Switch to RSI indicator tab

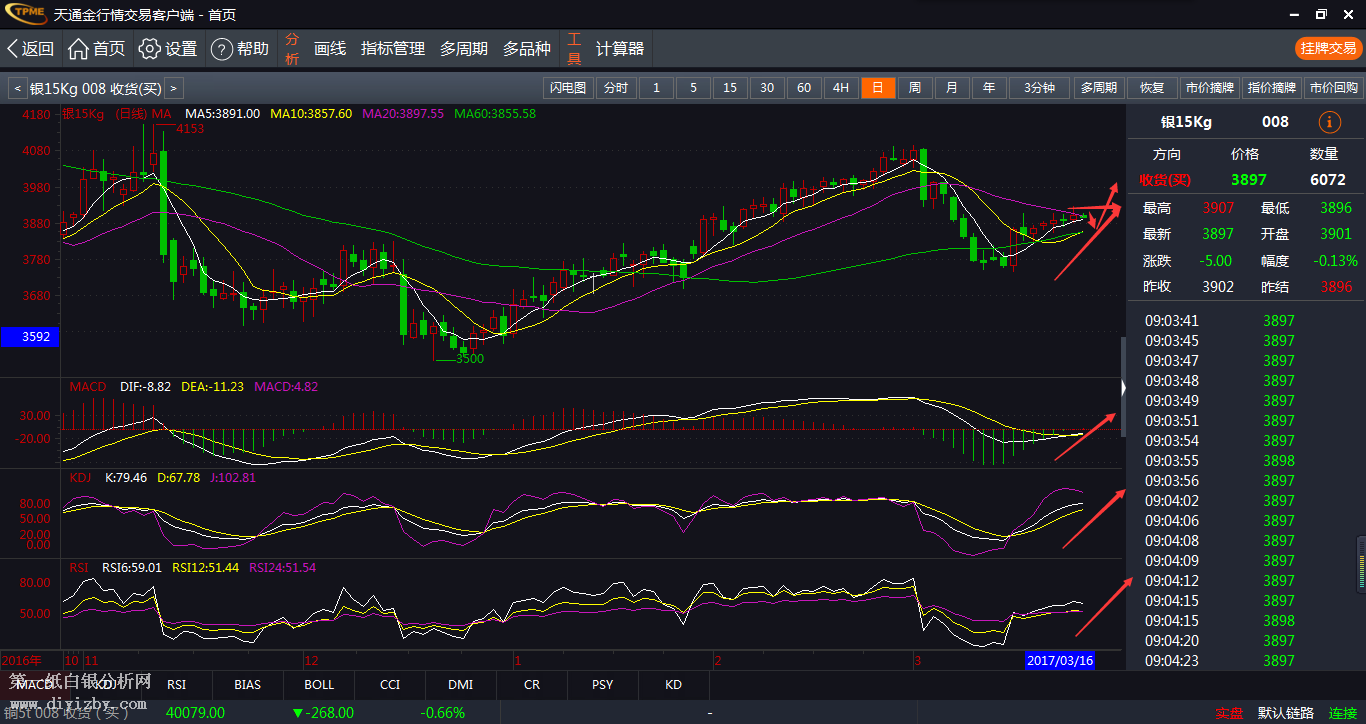point(176,685)
